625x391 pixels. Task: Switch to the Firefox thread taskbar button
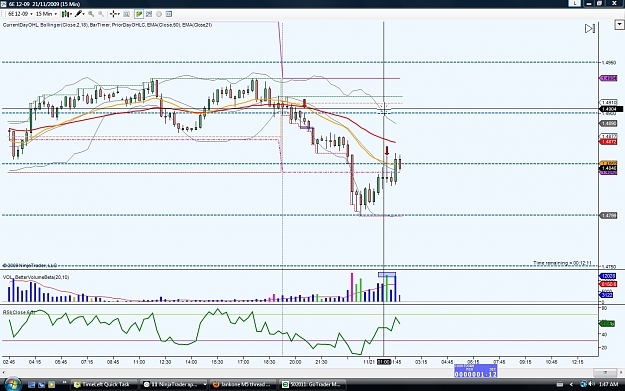[243, 385]
